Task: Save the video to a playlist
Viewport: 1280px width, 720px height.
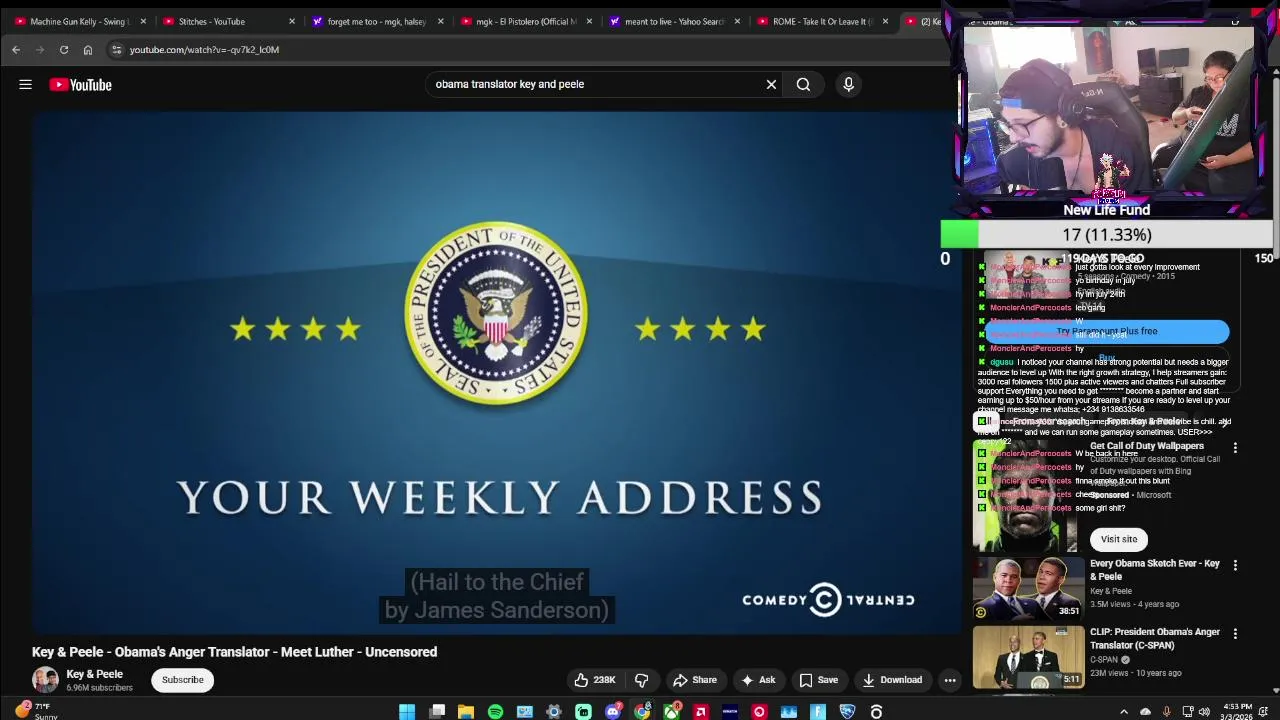Action: 818,680
